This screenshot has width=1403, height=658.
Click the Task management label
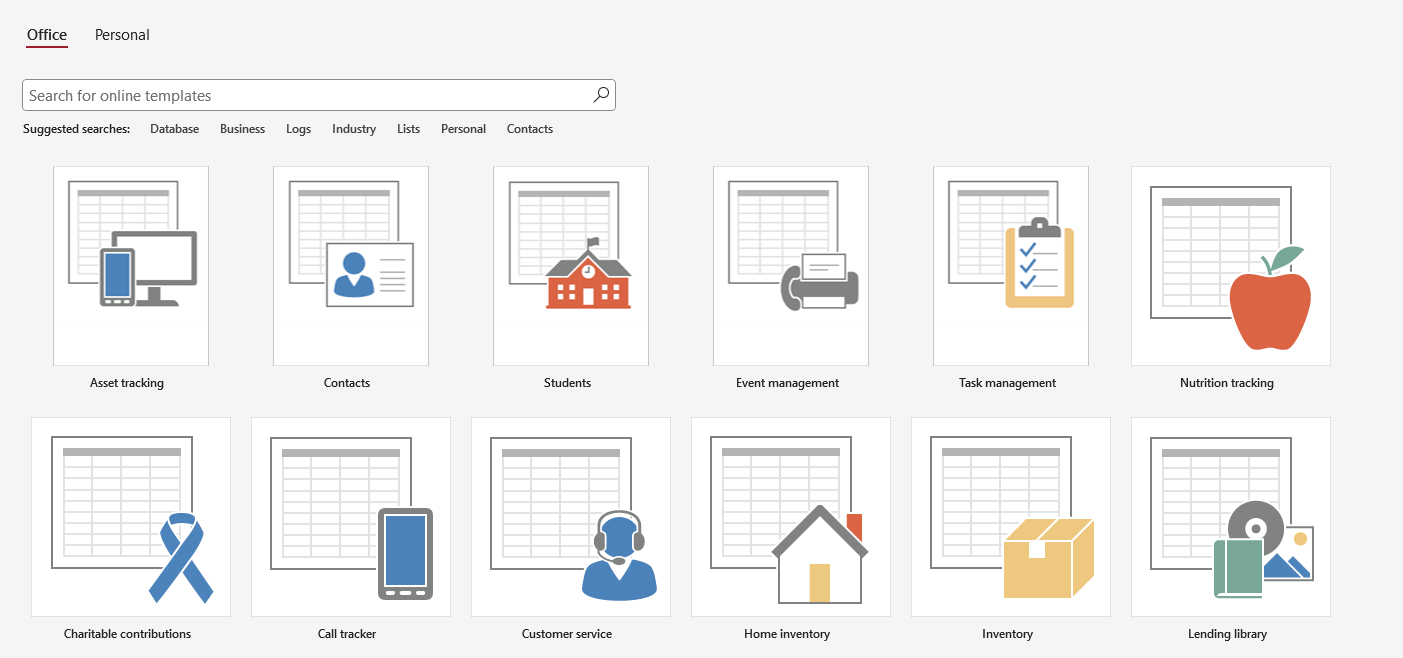click(1008, 383)
